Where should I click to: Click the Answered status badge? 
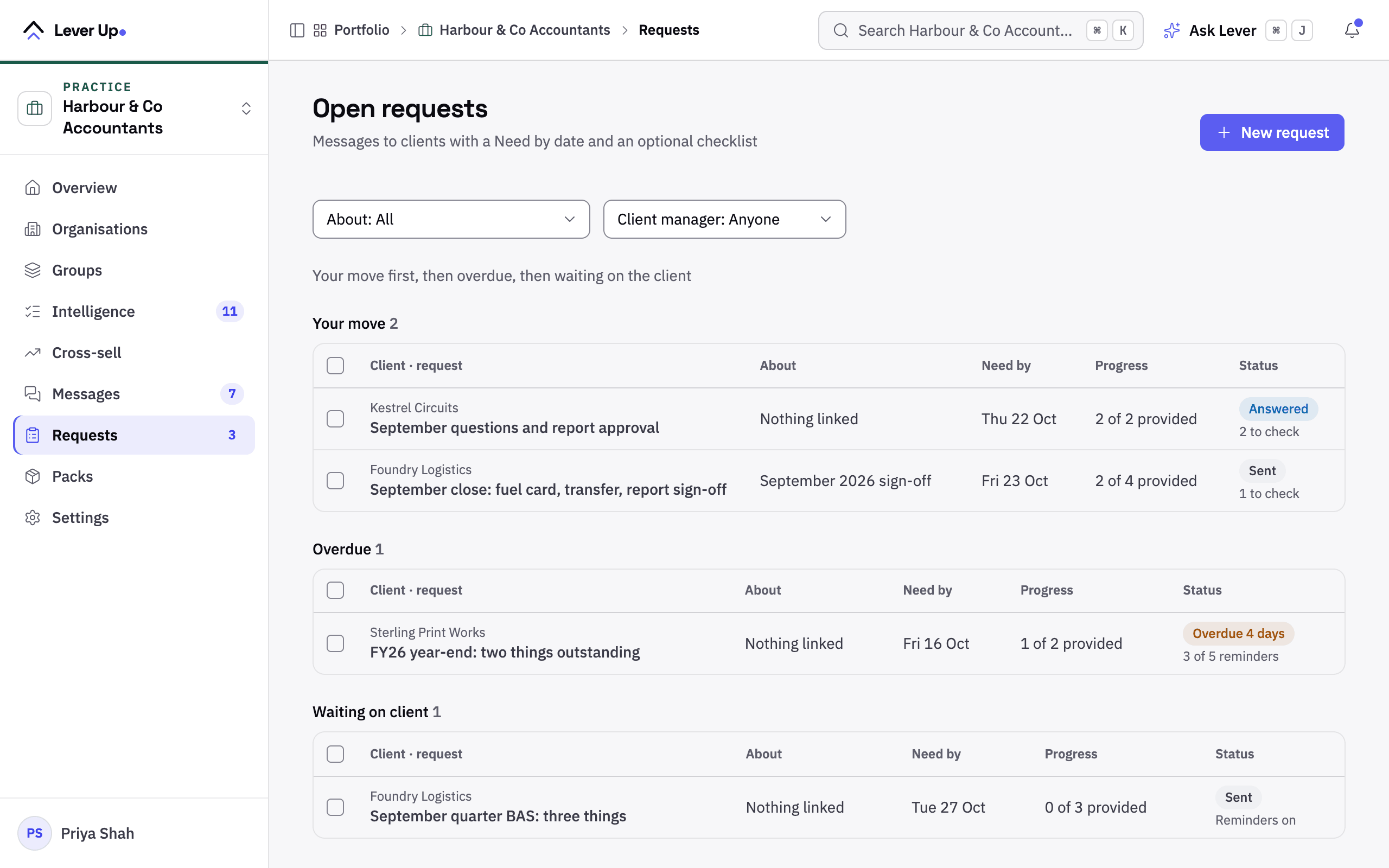(x=1278, y=409)
